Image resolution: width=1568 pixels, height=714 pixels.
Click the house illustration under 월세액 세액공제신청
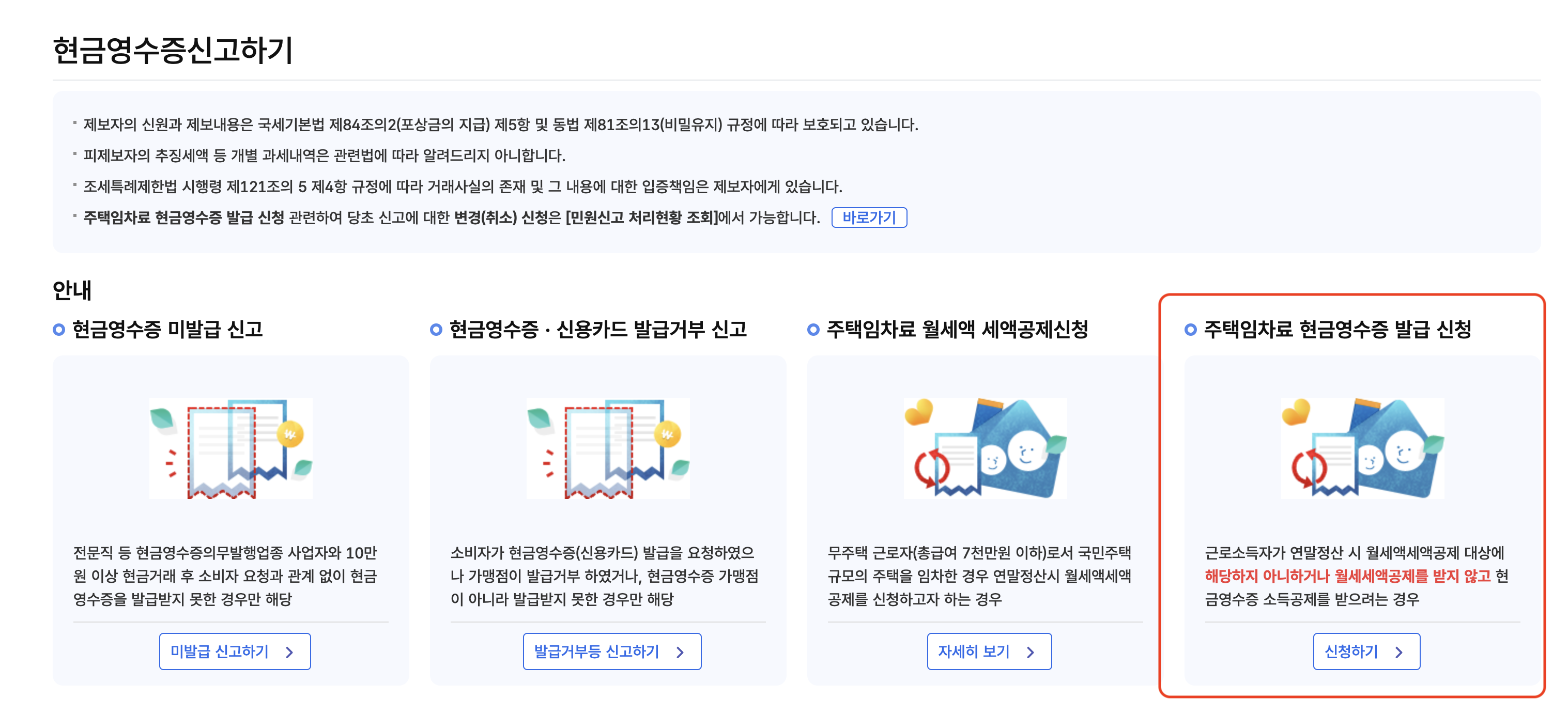click(986, 448)
